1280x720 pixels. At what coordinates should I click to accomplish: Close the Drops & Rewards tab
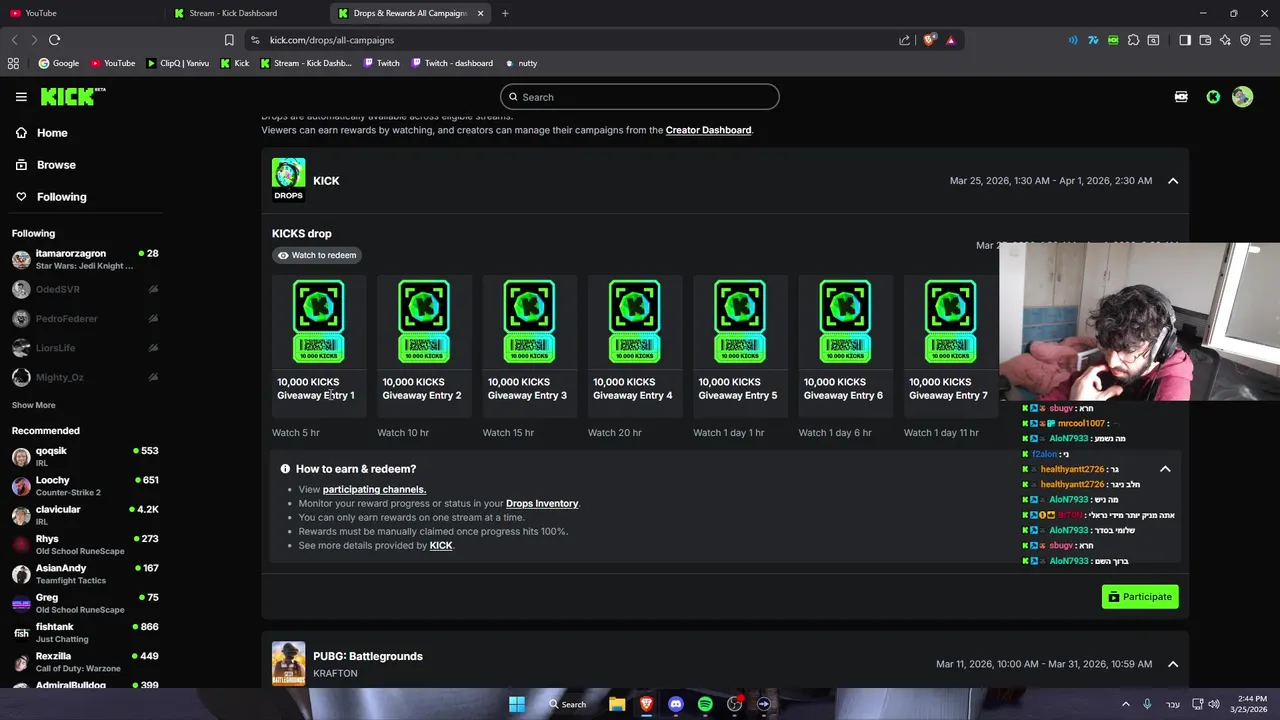tap(481, 13)
